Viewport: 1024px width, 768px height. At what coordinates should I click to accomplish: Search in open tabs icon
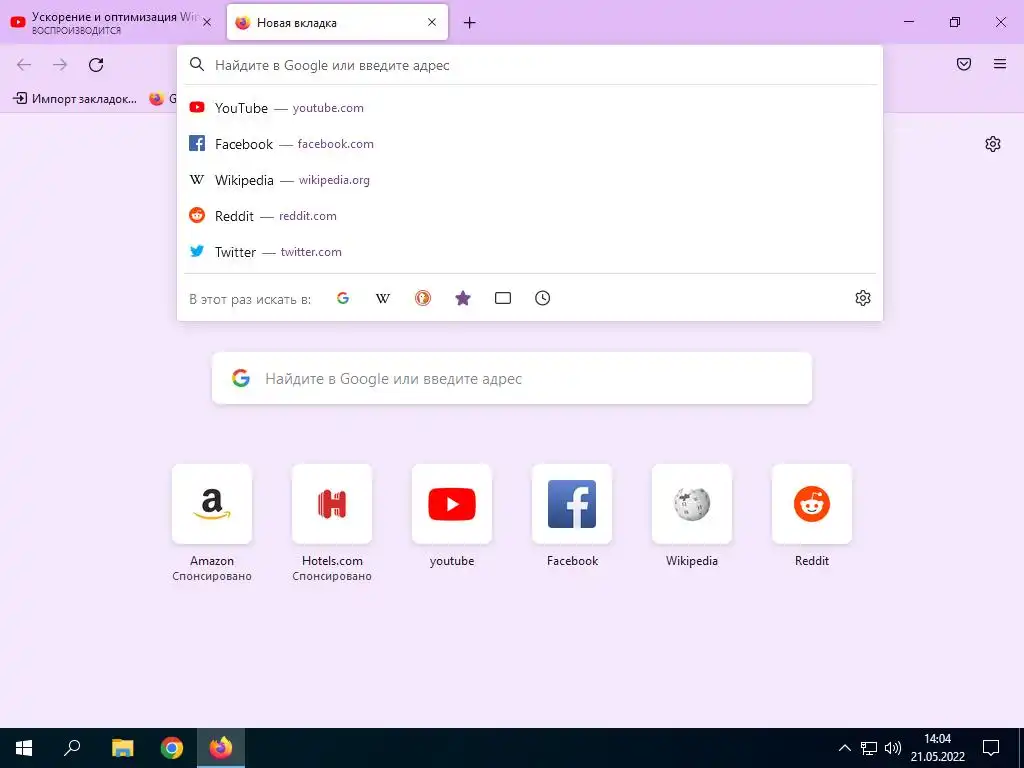tap(503, 298)
